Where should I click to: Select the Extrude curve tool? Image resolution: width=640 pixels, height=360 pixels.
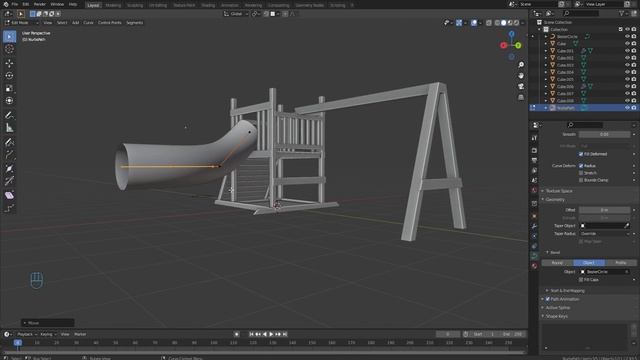9,155
